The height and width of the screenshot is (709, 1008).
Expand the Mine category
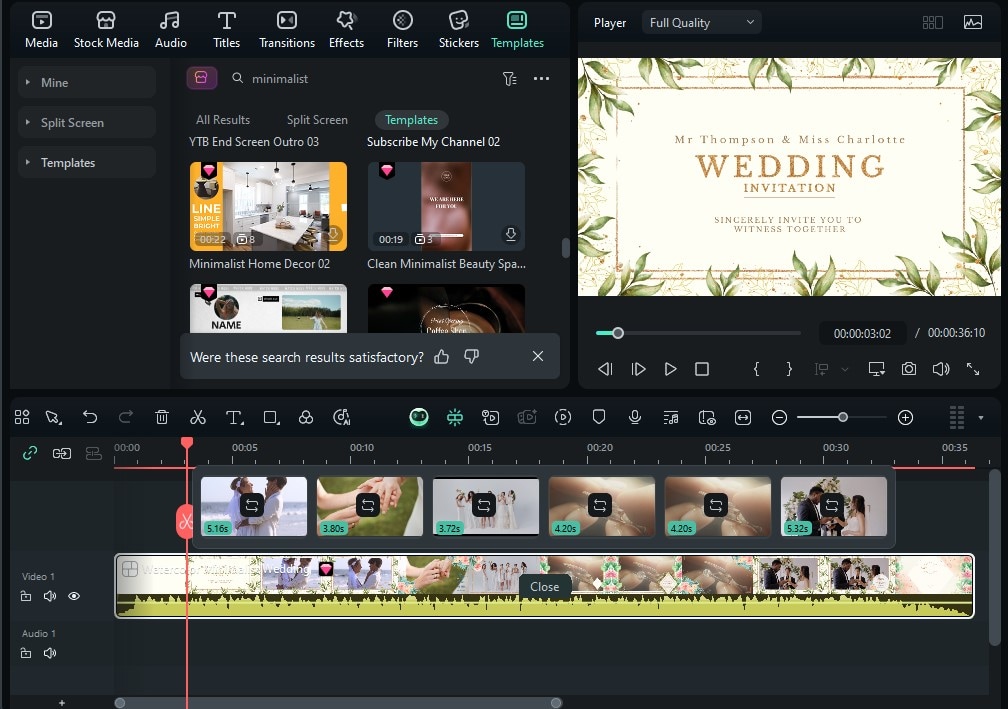click(x=87, y=82)
